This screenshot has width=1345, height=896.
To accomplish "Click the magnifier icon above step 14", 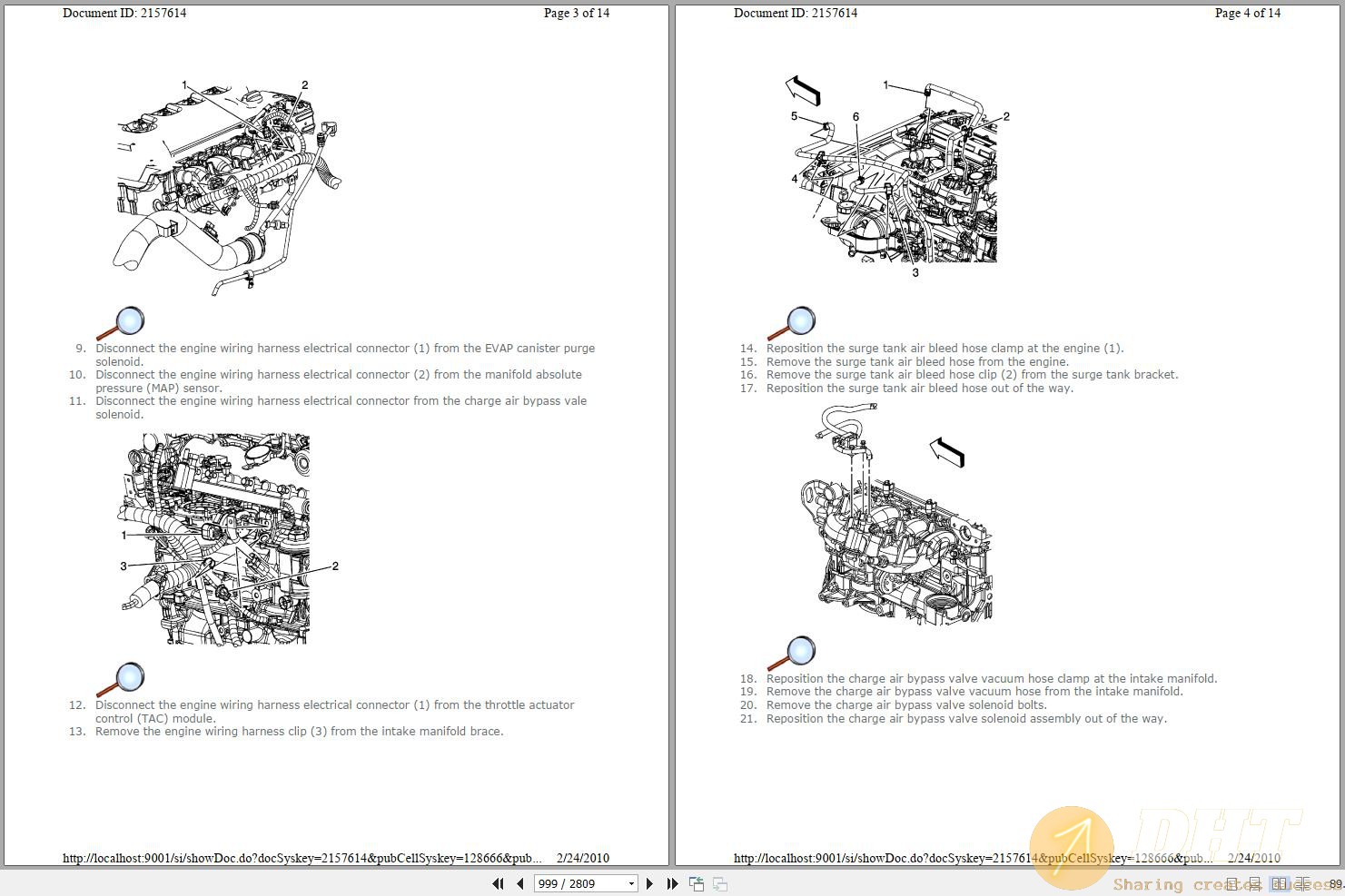I will 792,323.
